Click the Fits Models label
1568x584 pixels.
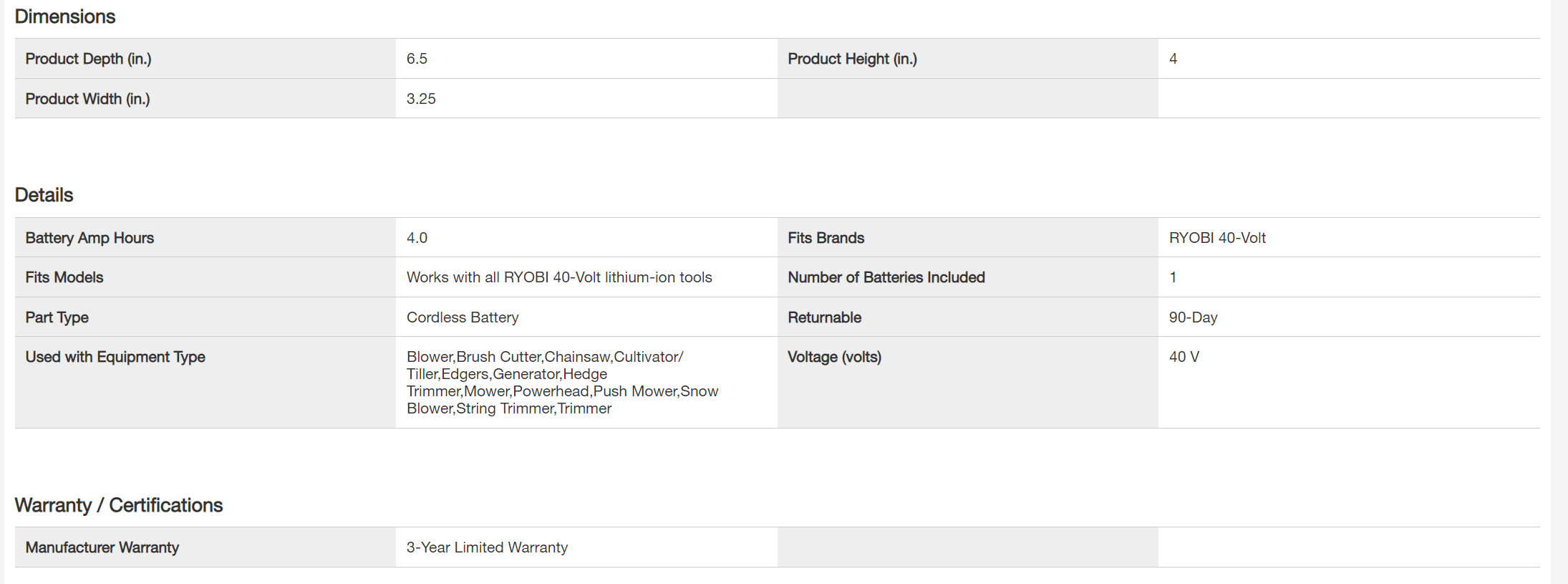[x=64, y=277]
